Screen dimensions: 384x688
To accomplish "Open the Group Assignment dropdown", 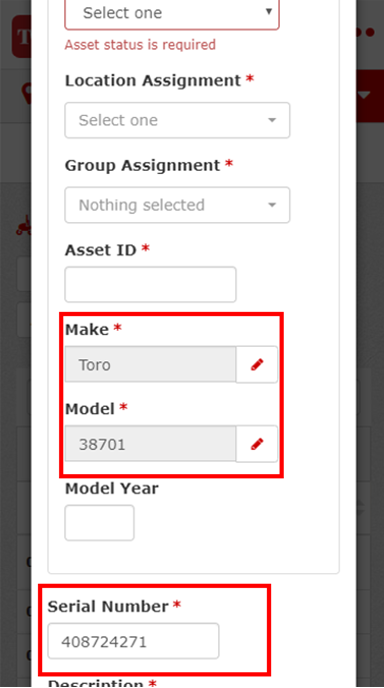I will pyautogui.click(x=177, y=205).
